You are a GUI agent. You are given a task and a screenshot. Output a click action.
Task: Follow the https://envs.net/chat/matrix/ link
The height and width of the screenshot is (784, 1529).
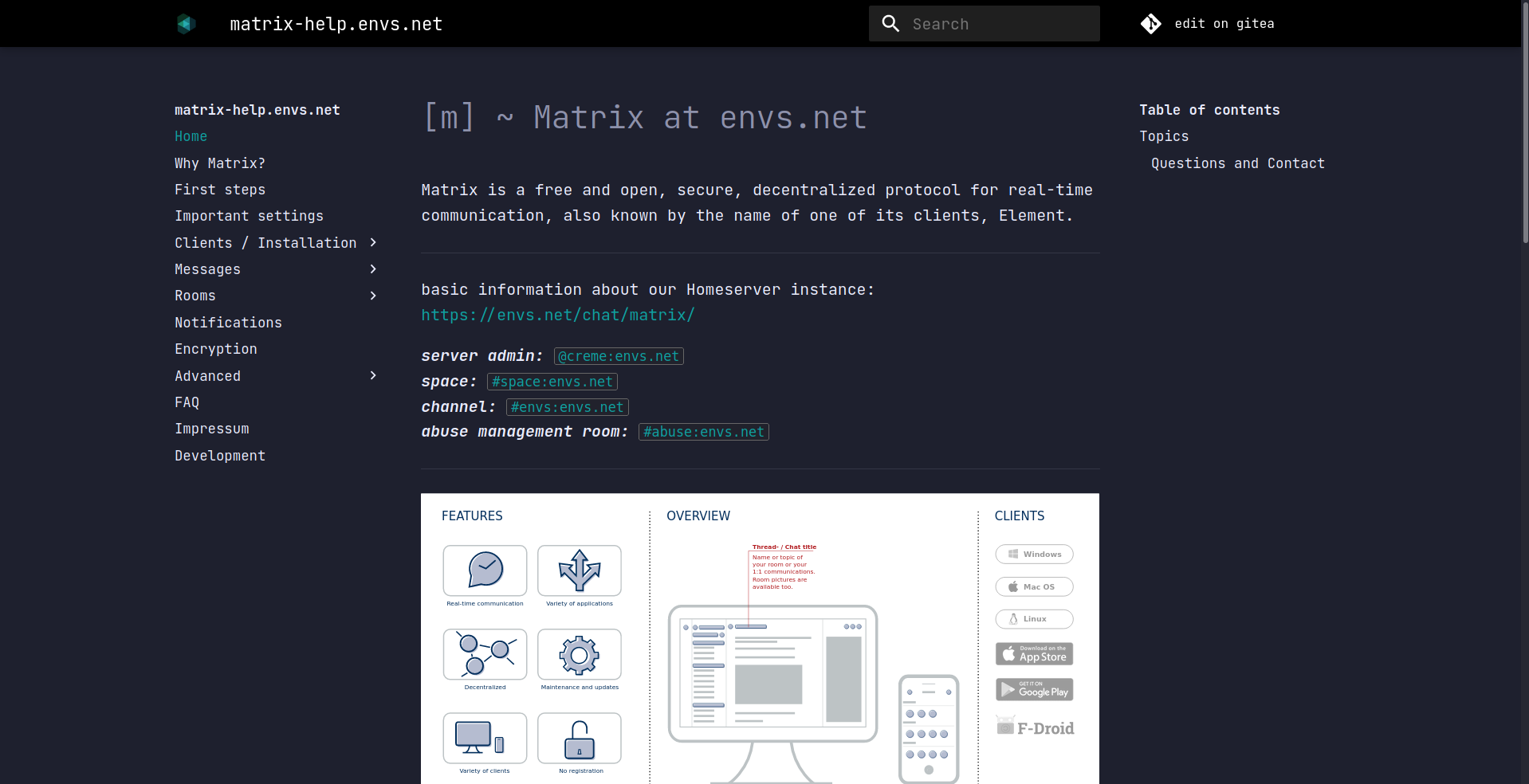[x=557, y=315]
